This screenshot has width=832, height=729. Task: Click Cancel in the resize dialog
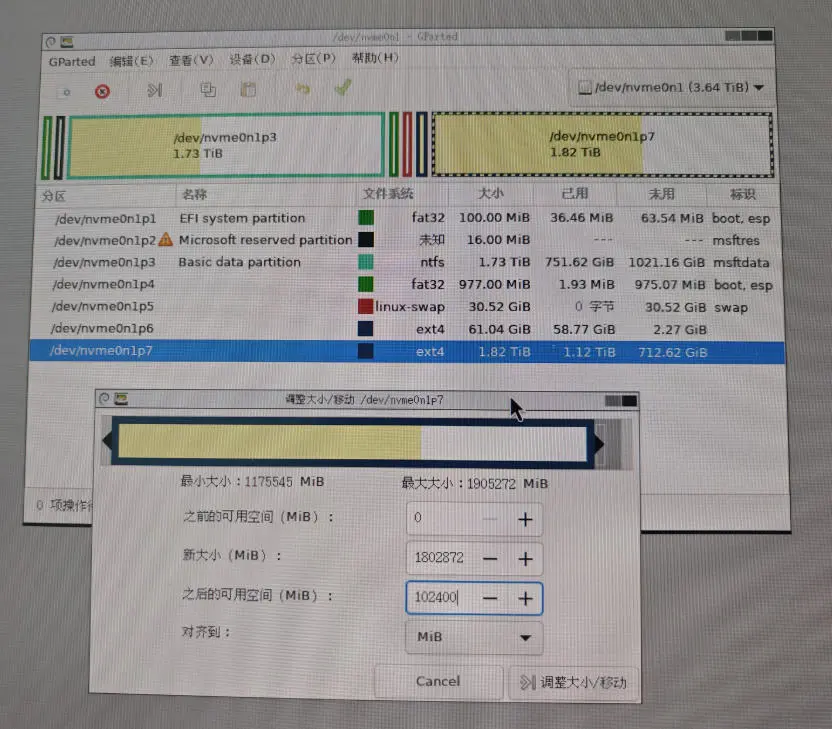coord(438,681)
